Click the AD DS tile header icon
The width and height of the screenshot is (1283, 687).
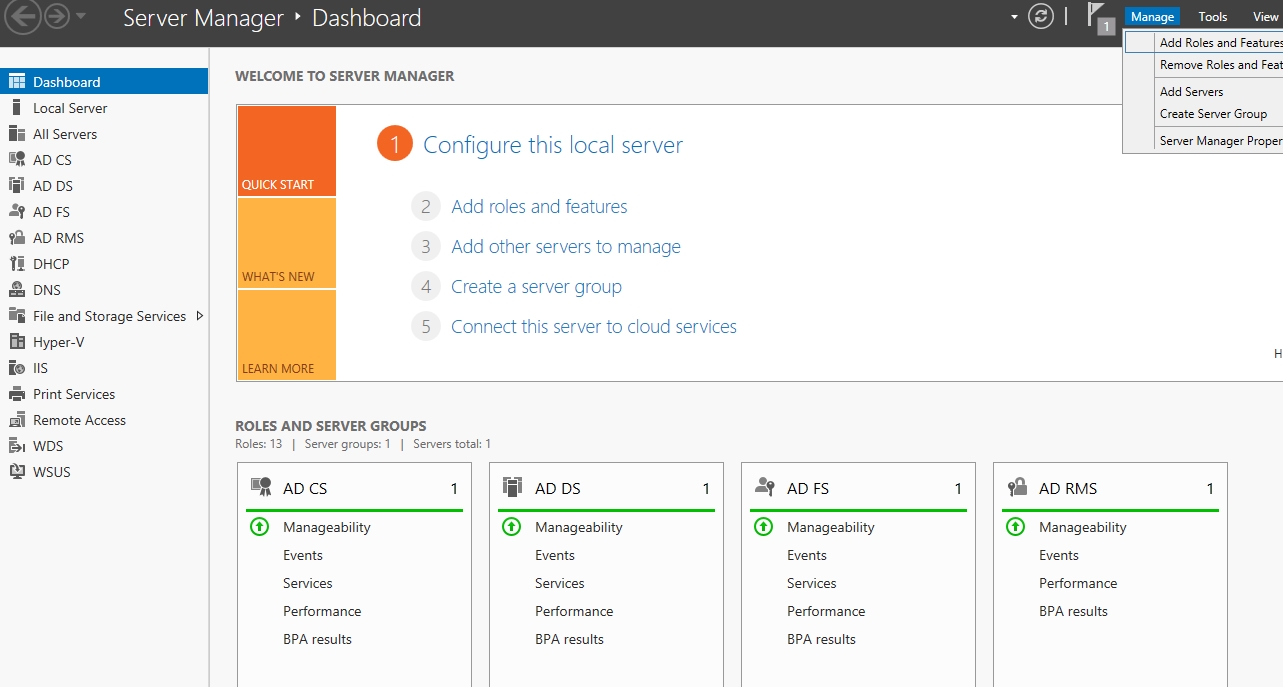pyautogui.click(x=513, y=488)
